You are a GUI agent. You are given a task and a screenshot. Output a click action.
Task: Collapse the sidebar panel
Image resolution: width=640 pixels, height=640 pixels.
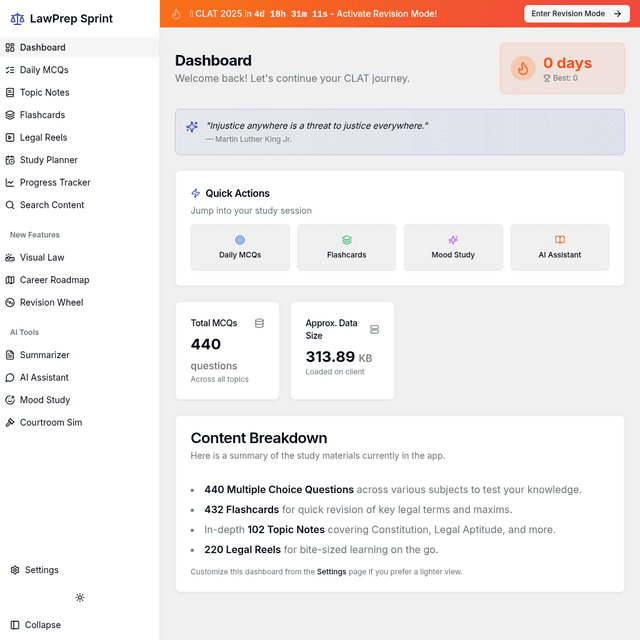coord(35,625)
